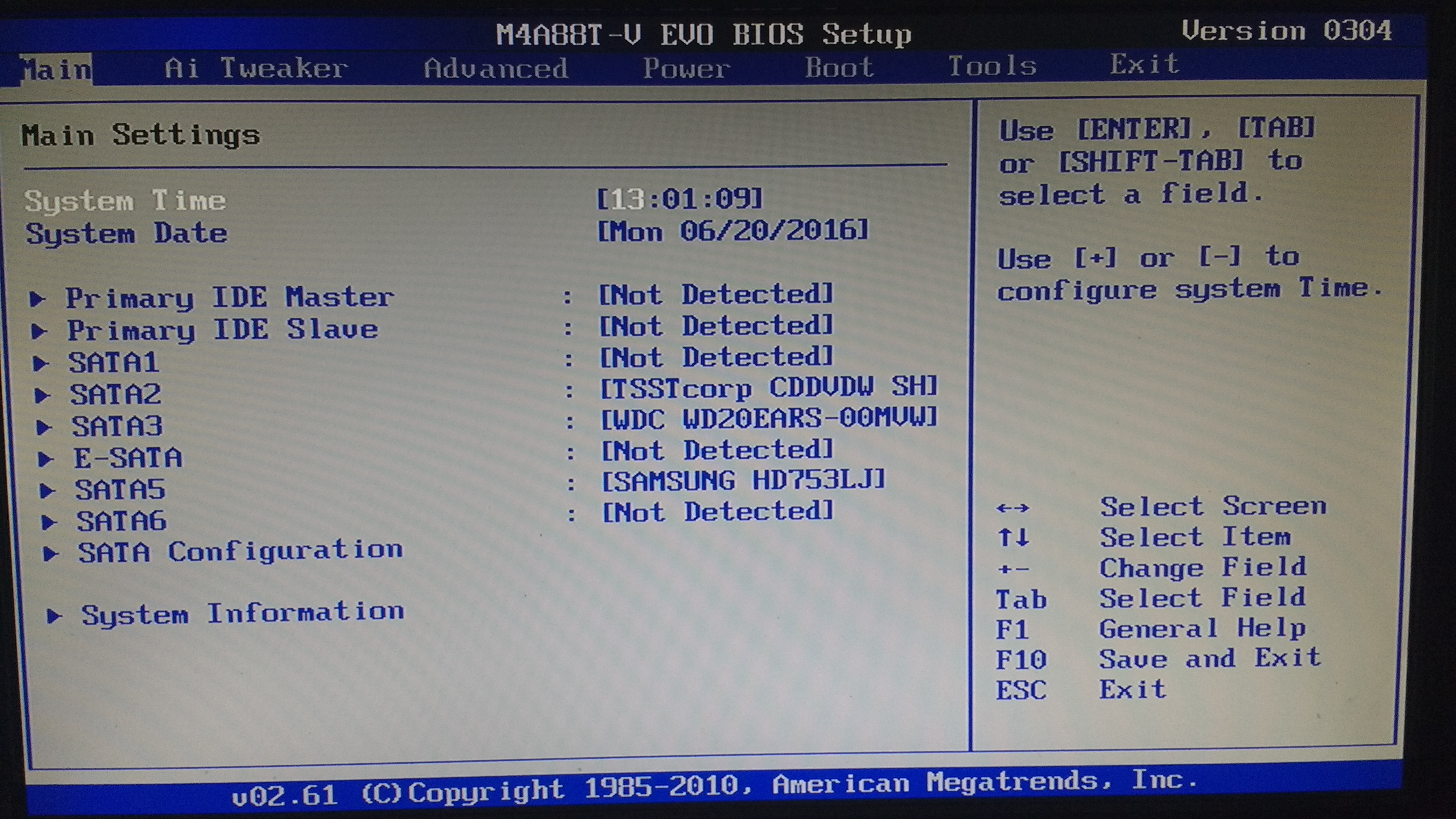Expand the SATA1 arrow
The image size is (1456, 819).
tap(41, 363)
